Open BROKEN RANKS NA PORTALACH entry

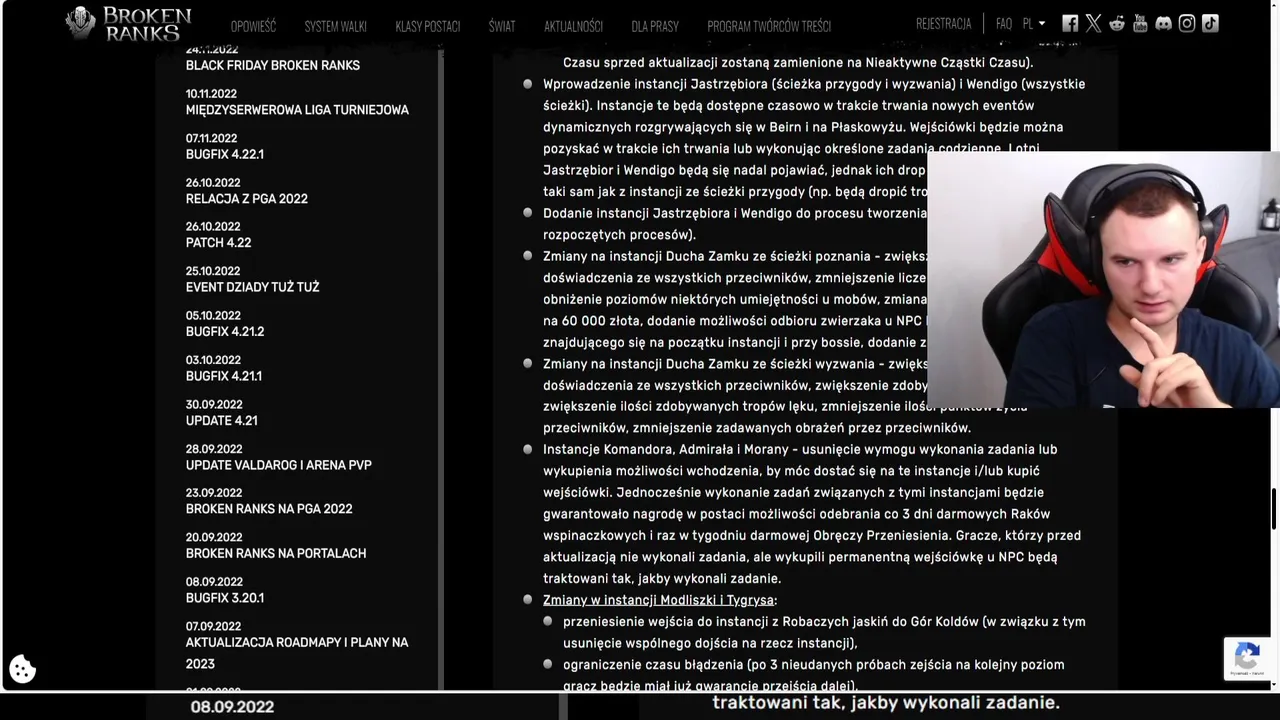point(275,553)
